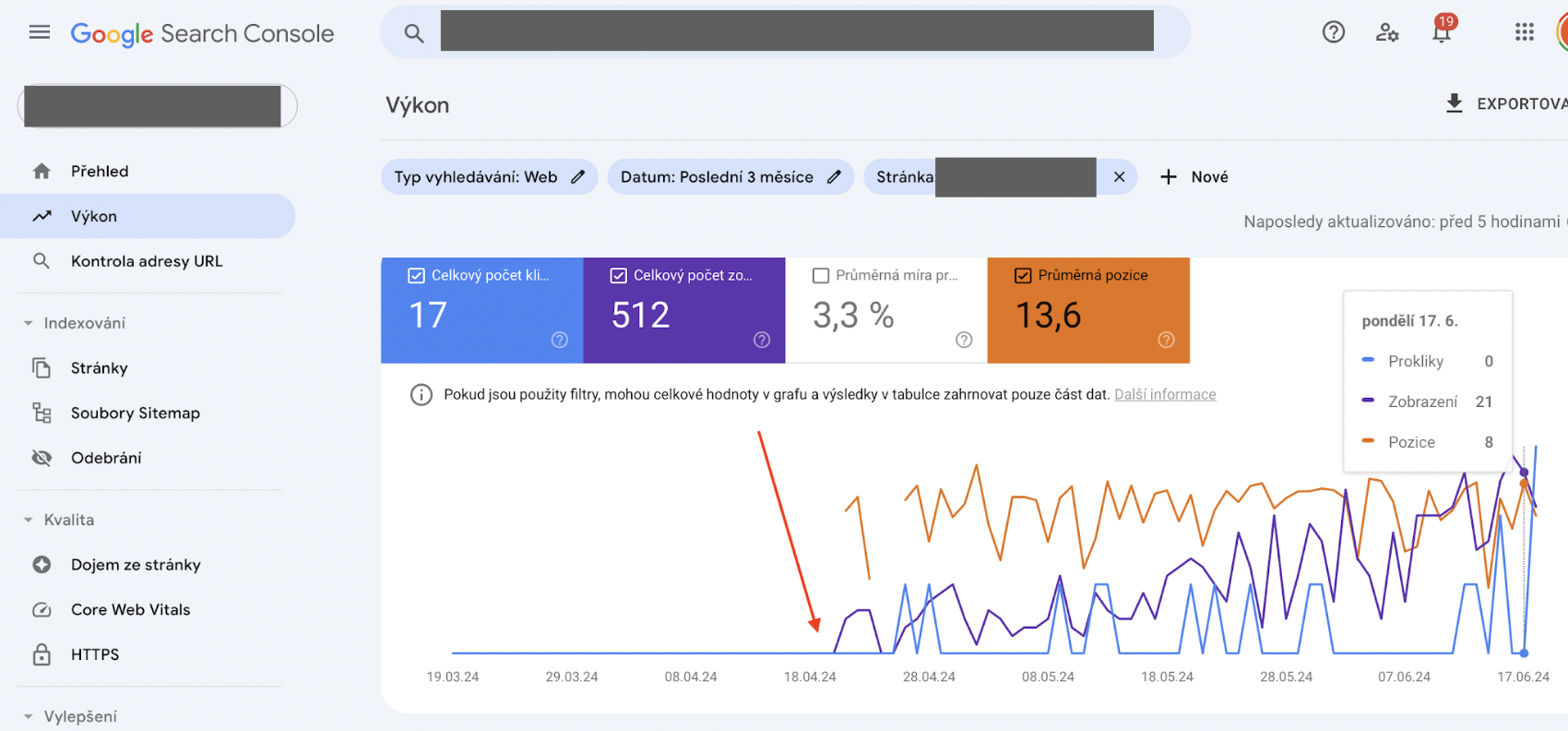Click the Stránky pages icon
1568x731 pixels.
point(42,368)
